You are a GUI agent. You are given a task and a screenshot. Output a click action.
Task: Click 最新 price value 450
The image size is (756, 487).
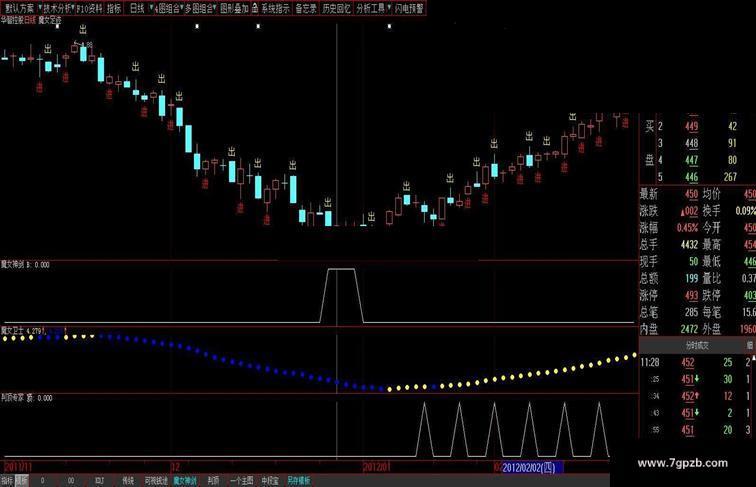pos(691,194)
